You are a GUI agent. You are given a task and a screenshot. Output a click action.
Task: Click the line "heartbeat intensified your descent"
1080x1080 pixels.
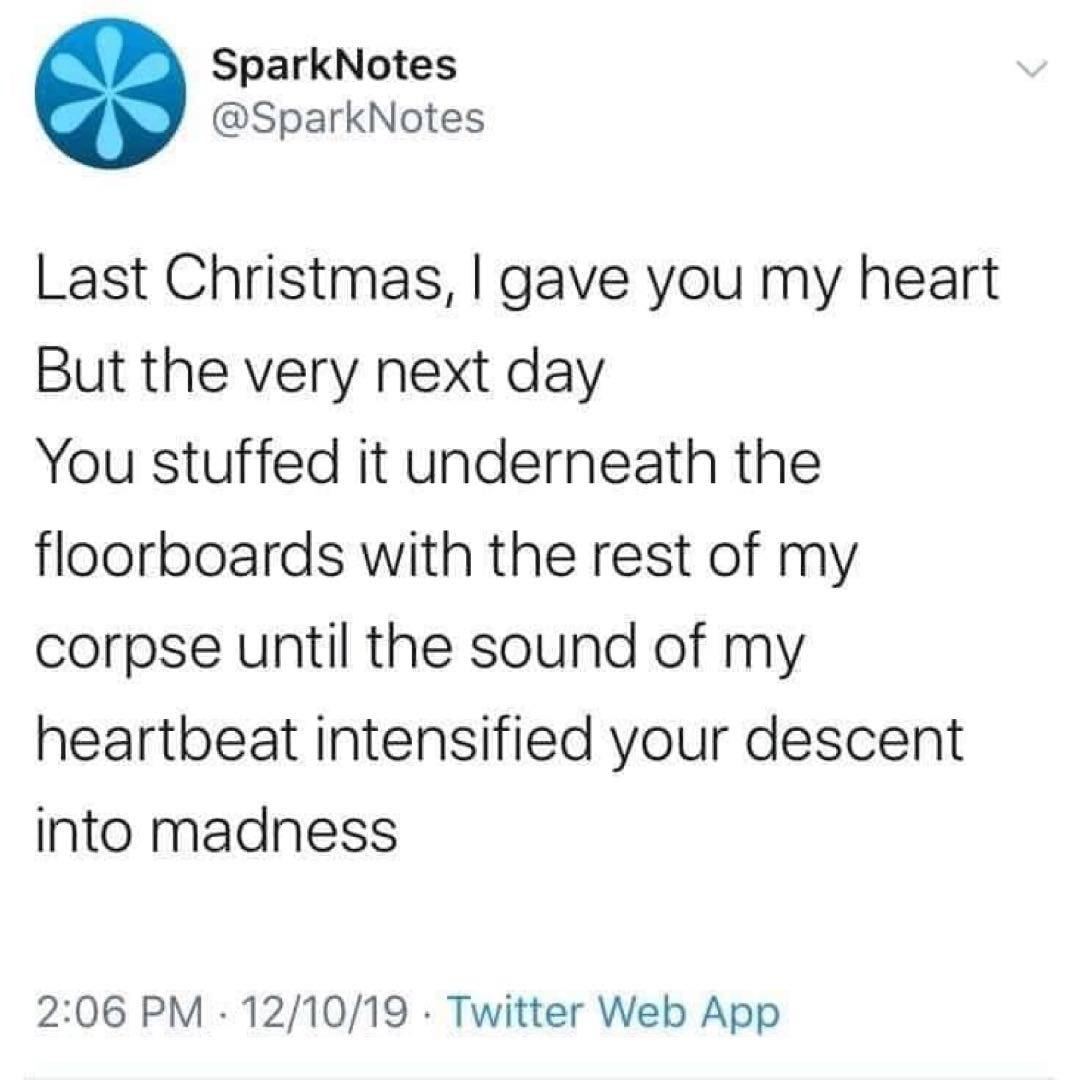[x=498, y=739]
